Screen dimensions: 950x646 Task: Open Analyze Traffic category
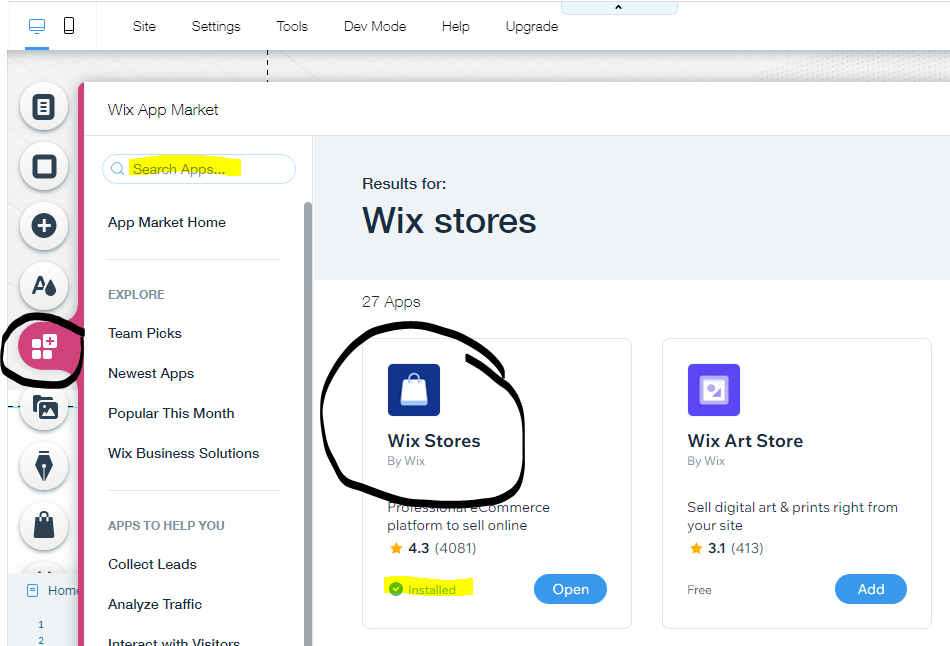[x=154, y=604]
